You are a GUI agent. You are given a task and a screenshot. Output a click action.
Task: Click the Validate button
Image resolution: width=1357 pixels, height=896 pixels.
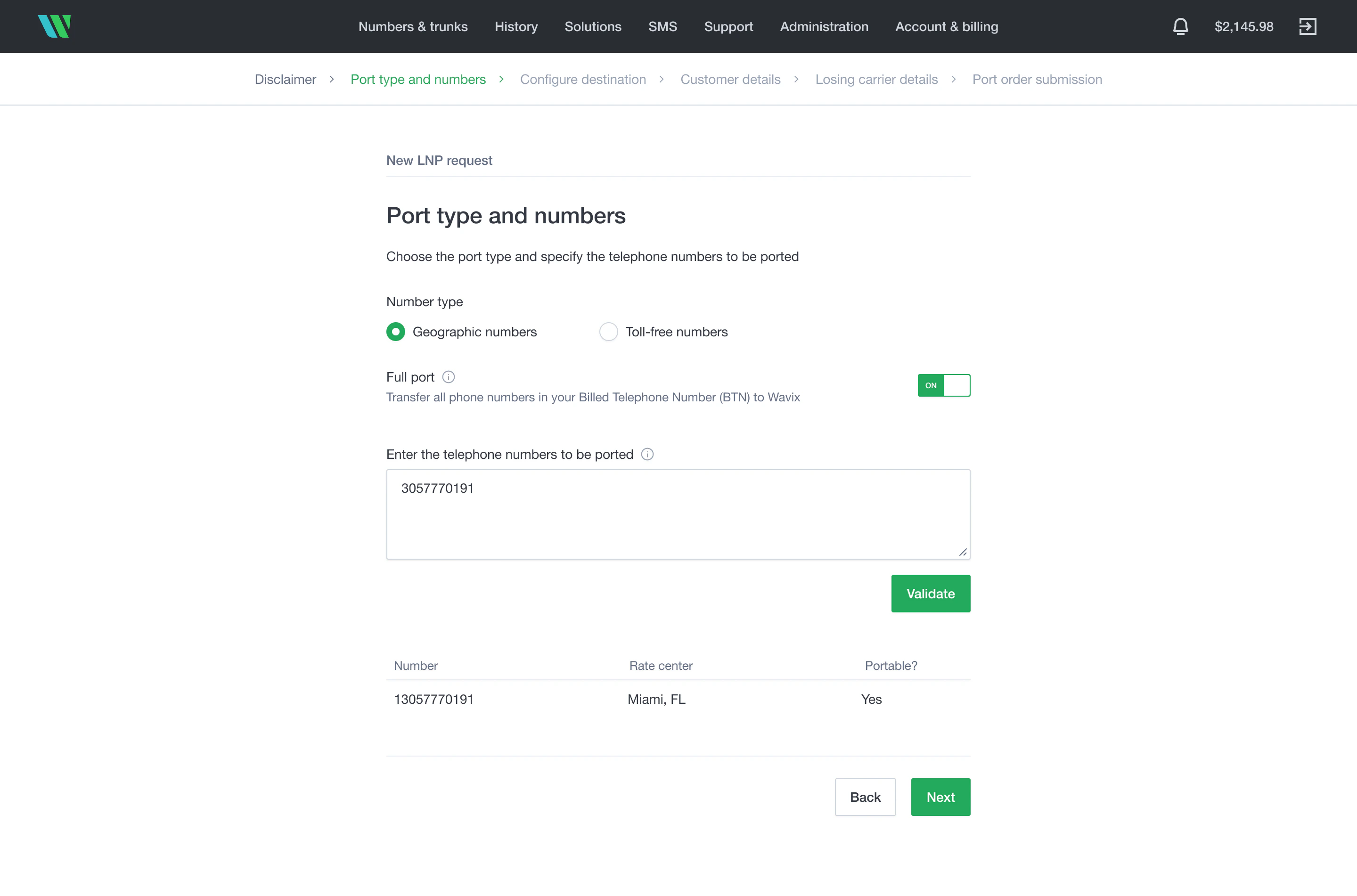click(930, 593)
